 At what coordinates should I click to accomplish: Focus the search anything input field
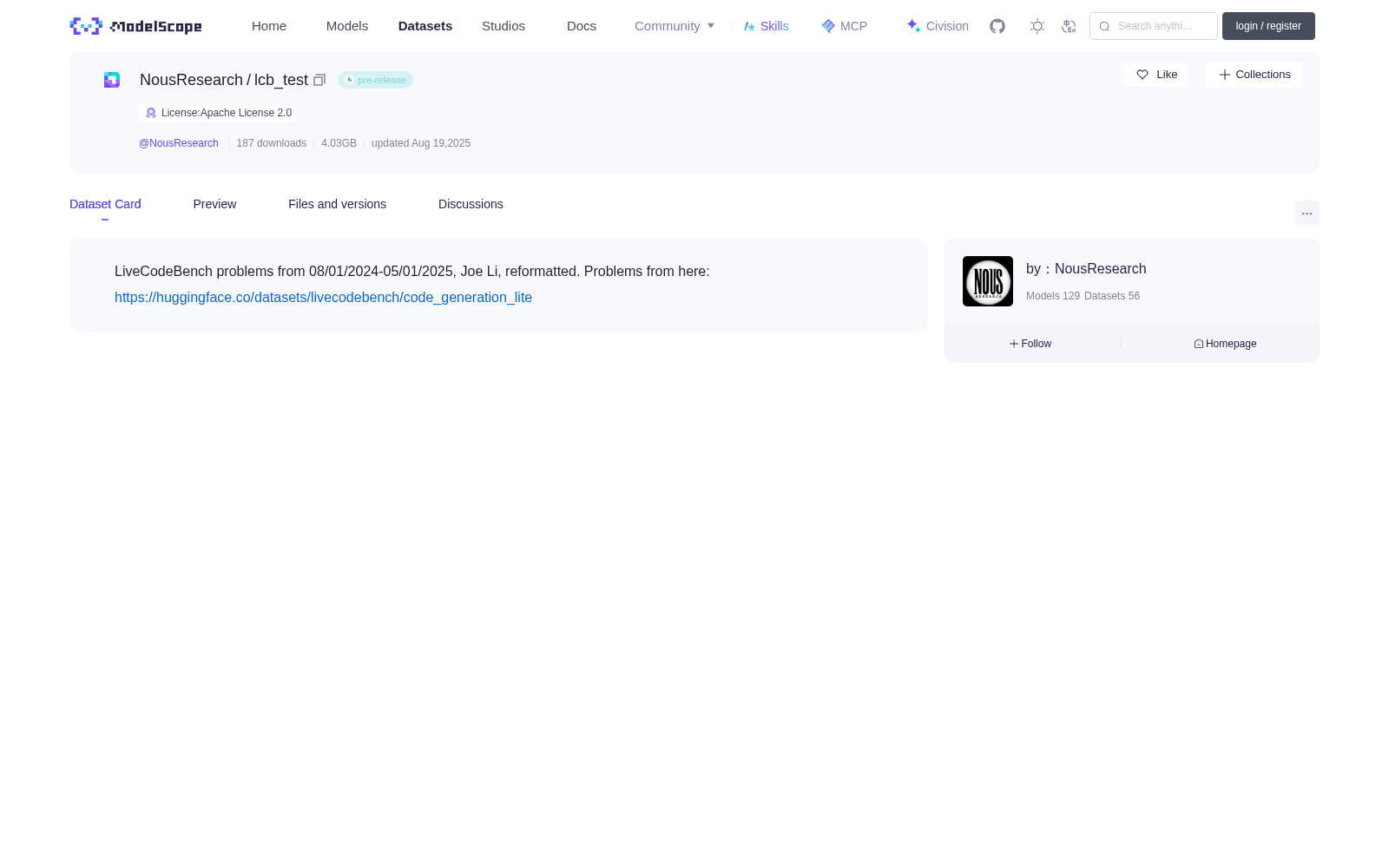(1154, 26)
